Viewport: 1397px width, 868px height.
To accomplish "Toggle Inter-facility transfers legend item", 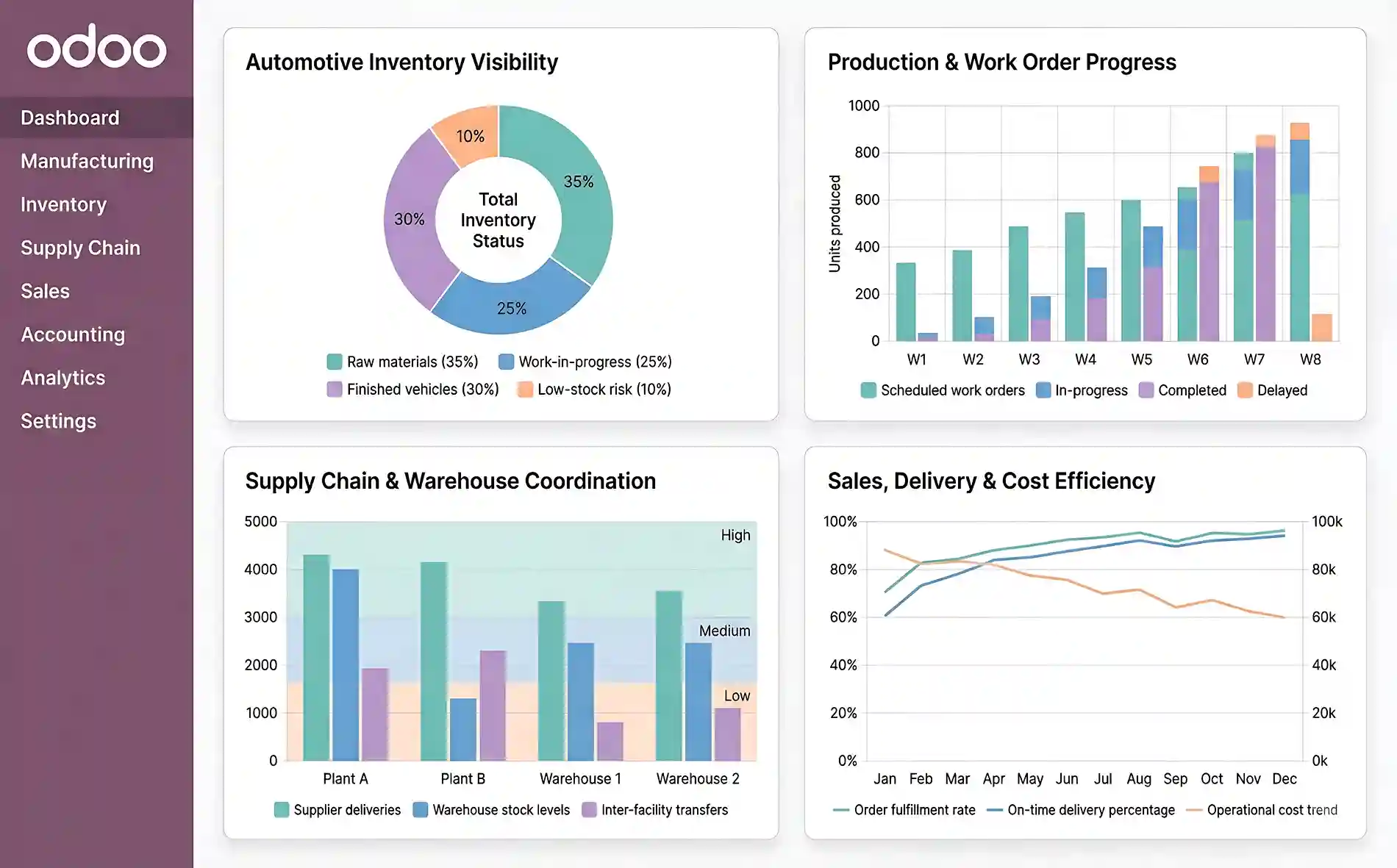I will click(x=664, y=809).
